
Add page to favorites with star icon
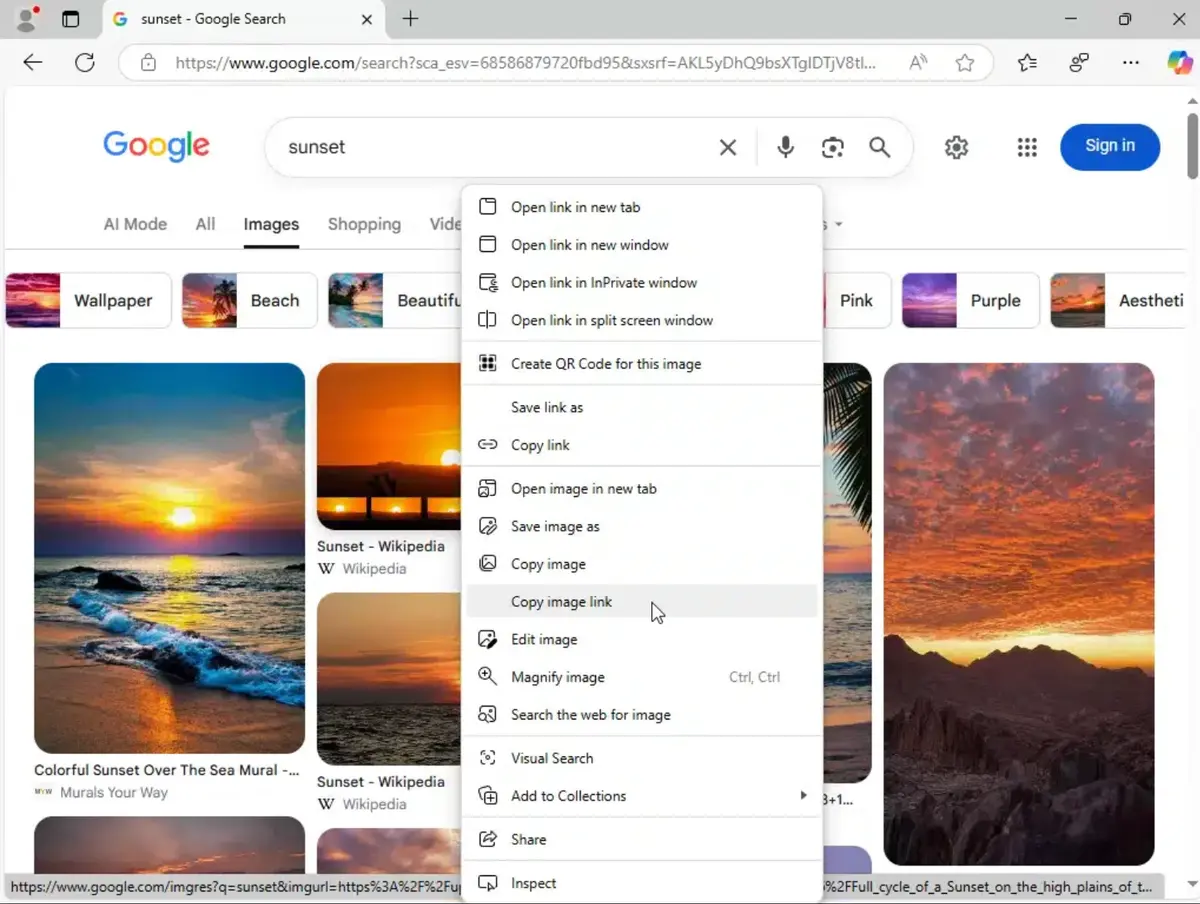tap(965, 63)
